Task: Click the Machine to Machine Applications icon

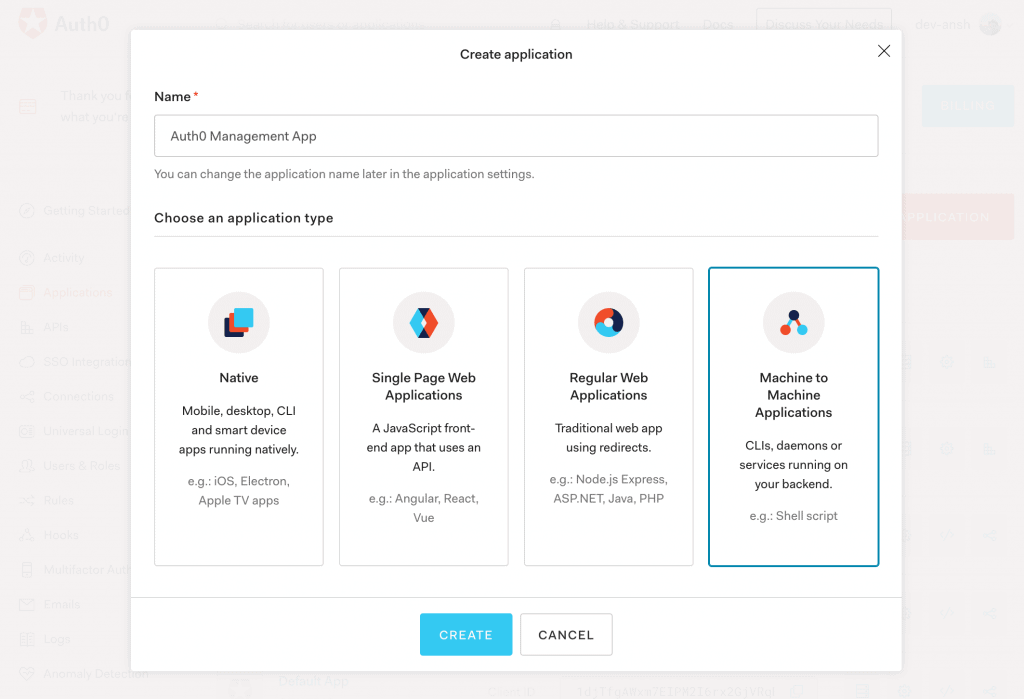Action: pyautogui.click(x=793, y=322)
